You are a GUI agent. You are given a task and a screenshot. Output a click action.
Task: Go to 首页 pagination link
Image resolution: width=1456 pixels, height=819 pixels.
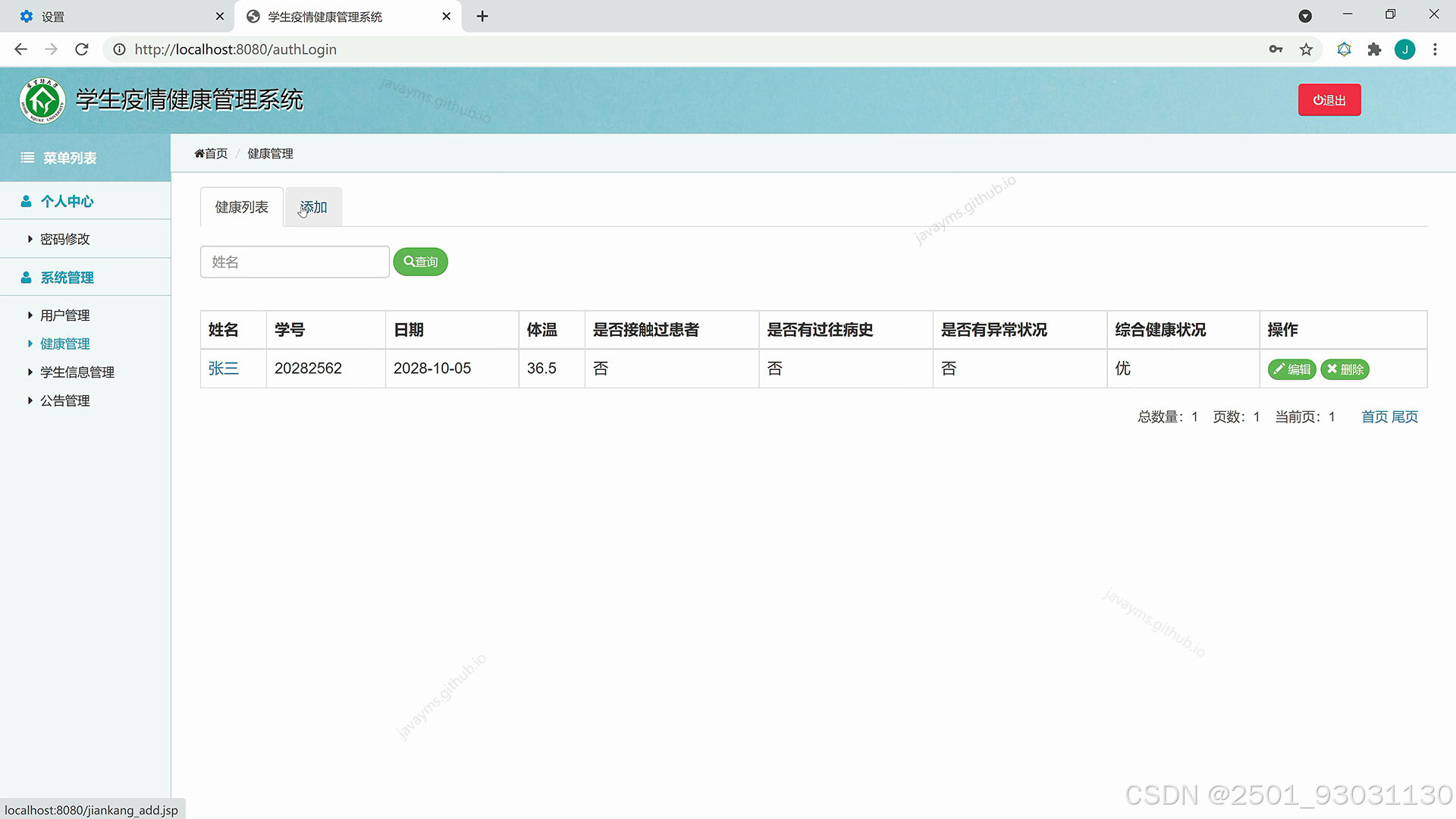click(1374, 416)
